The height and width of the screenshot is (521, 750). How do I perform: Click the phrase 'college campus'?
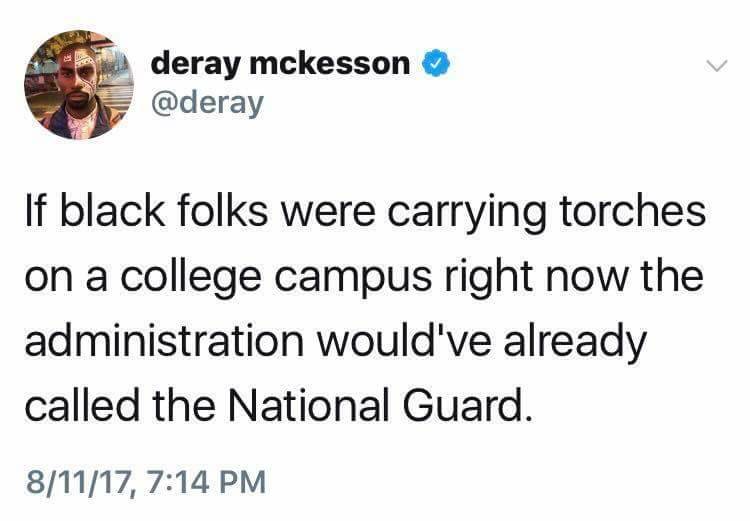pos(276,278)
